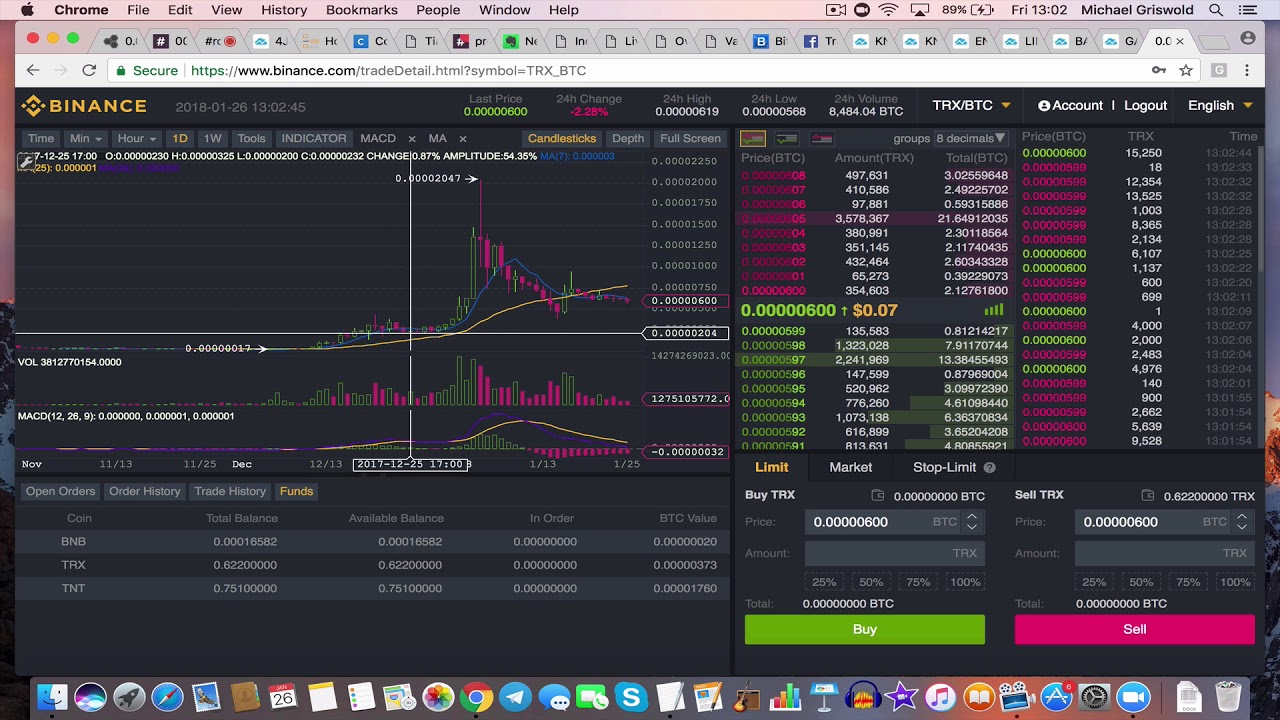Click bid row with amount 2,241,969

pyautogui.click(x=875, y=360)
